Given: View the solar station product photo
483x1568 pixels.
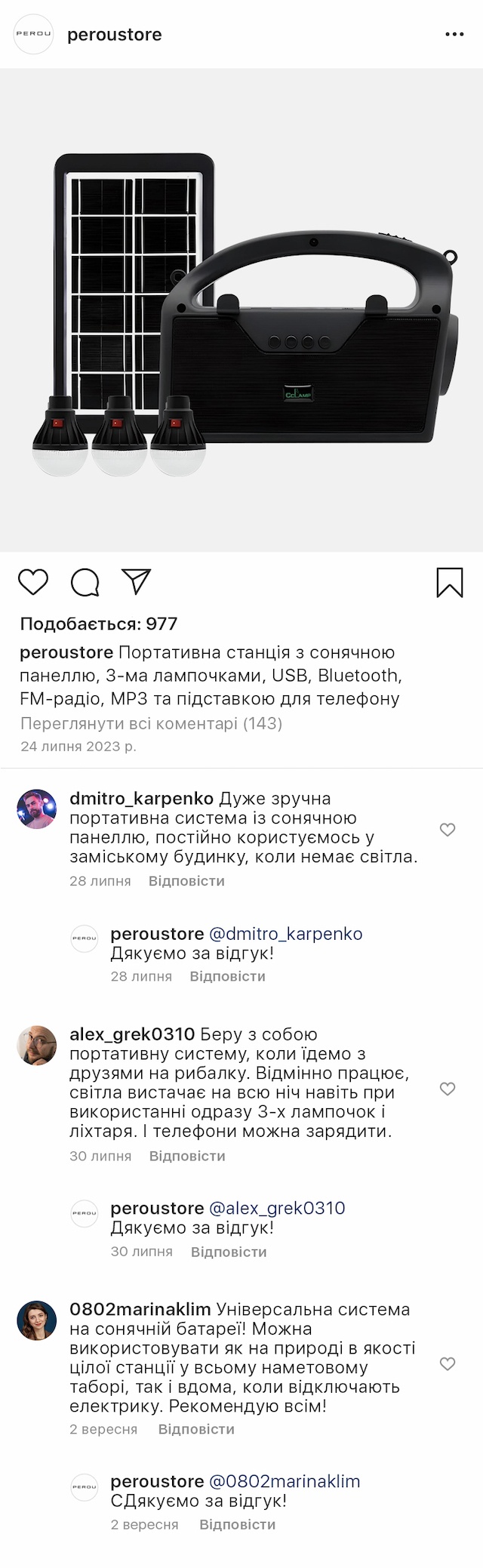Looking at the screenshot, I should pos(241,310).
